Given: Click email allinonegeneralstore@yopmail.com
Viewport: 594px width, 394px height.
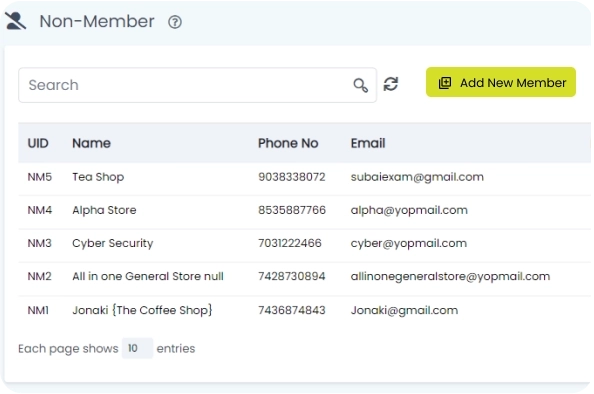Looking at the screenshot, I should pos(450,276).
